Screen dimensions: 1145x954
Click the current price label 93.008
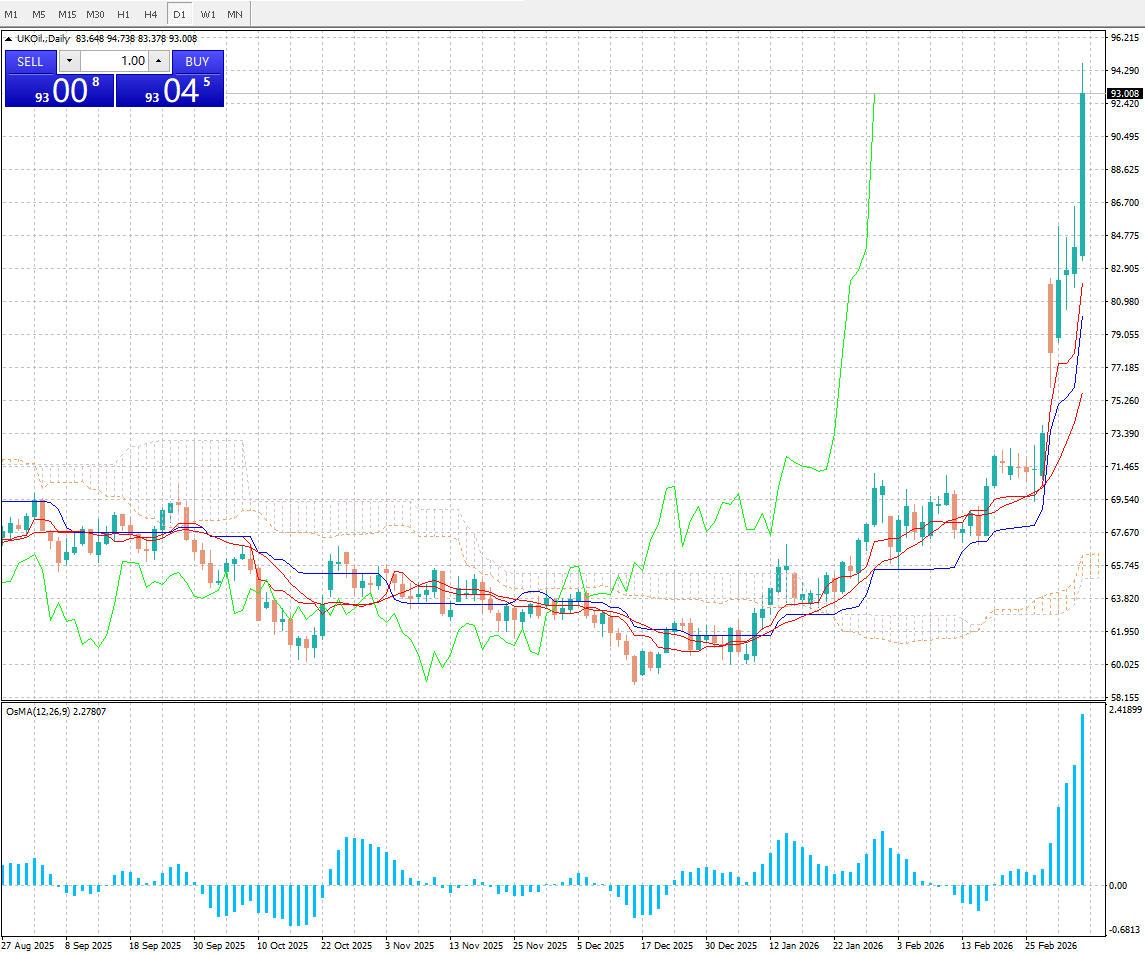pyautogui.click(x=1125, y=93)
